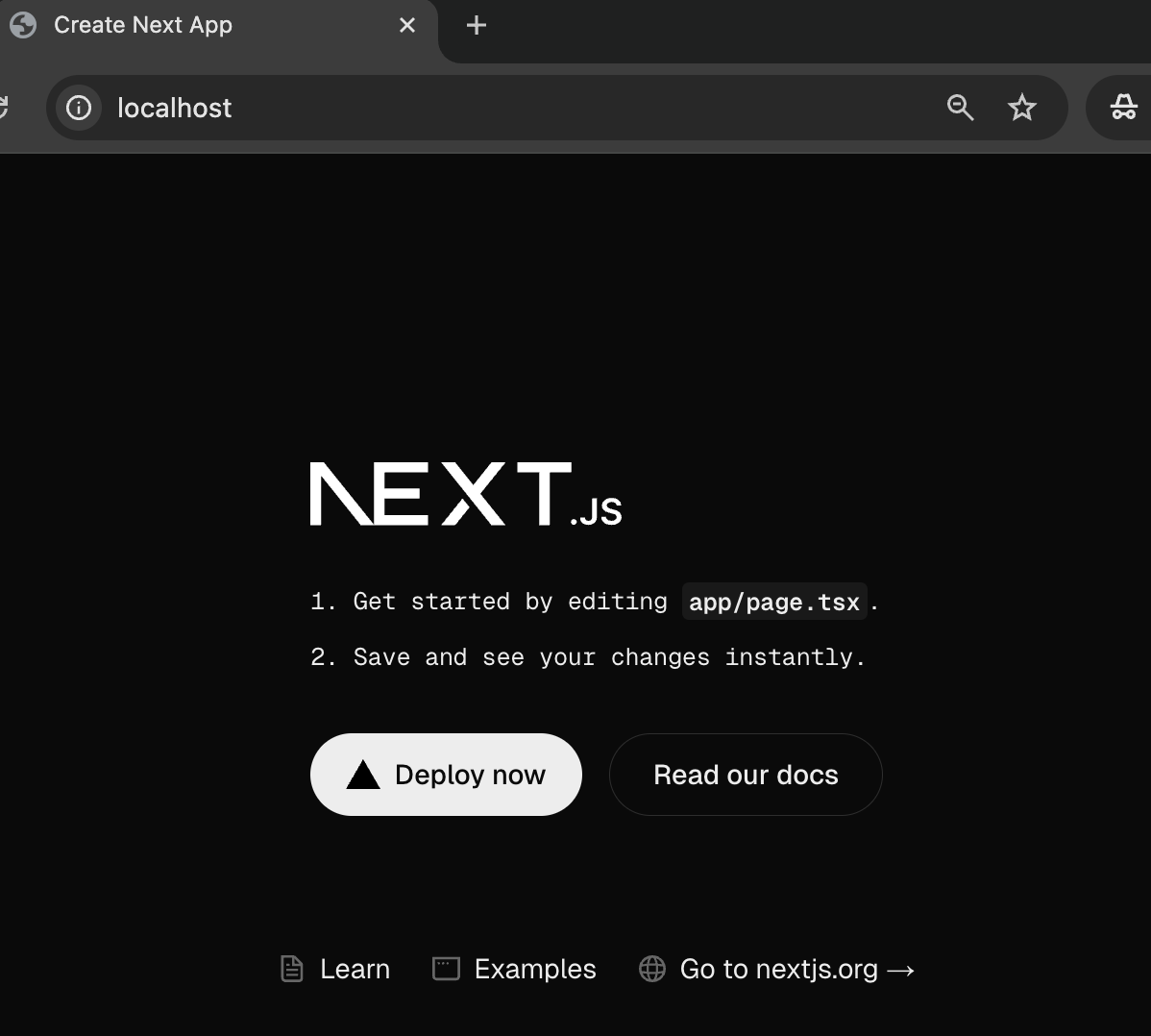1151x1036 pixels.
Task: Bookmark this page with the star icon
Action: click(1022, 108)
